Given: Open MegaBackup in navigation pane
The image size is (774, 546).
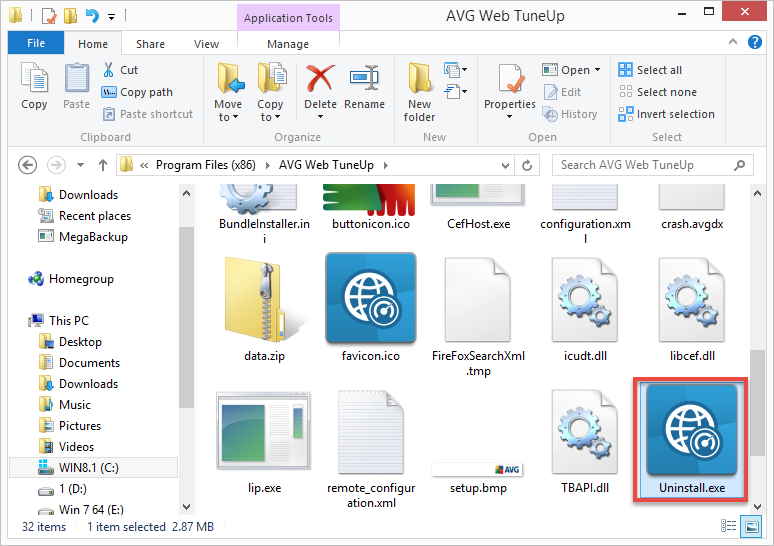Looking at the screenshot, I should (x=83, y=237).
